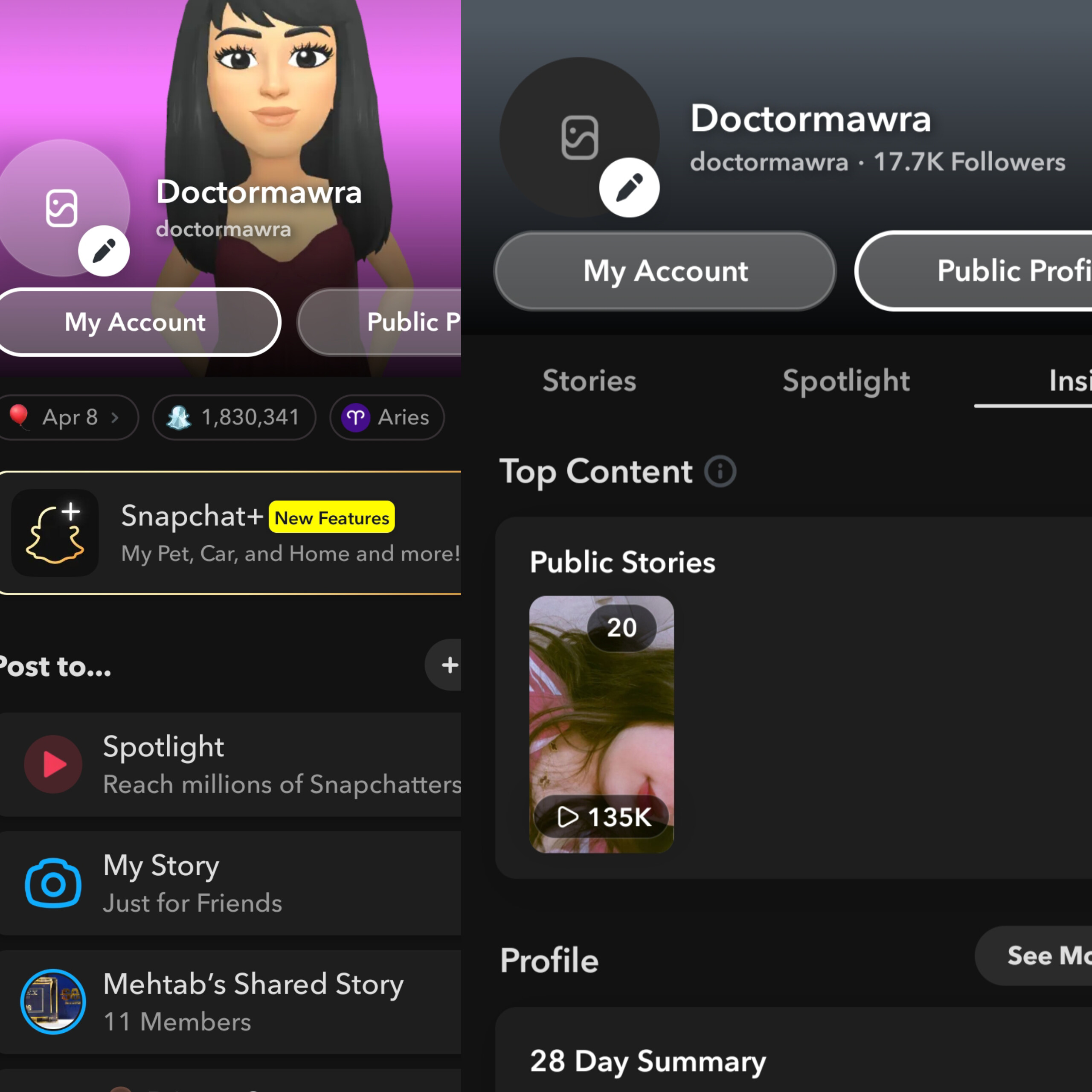Switch to the Spotlight tab

[846, 381]
